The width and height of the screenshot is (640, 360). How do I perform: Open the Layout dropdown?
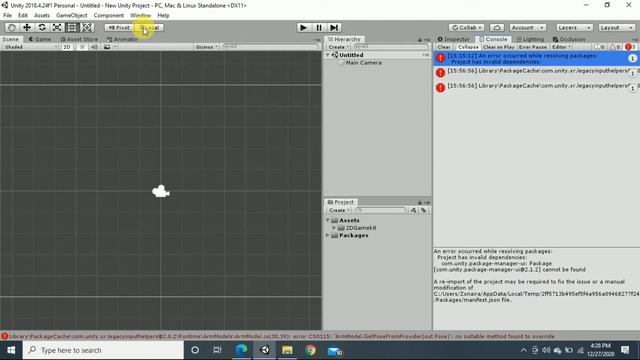point(617,27)
